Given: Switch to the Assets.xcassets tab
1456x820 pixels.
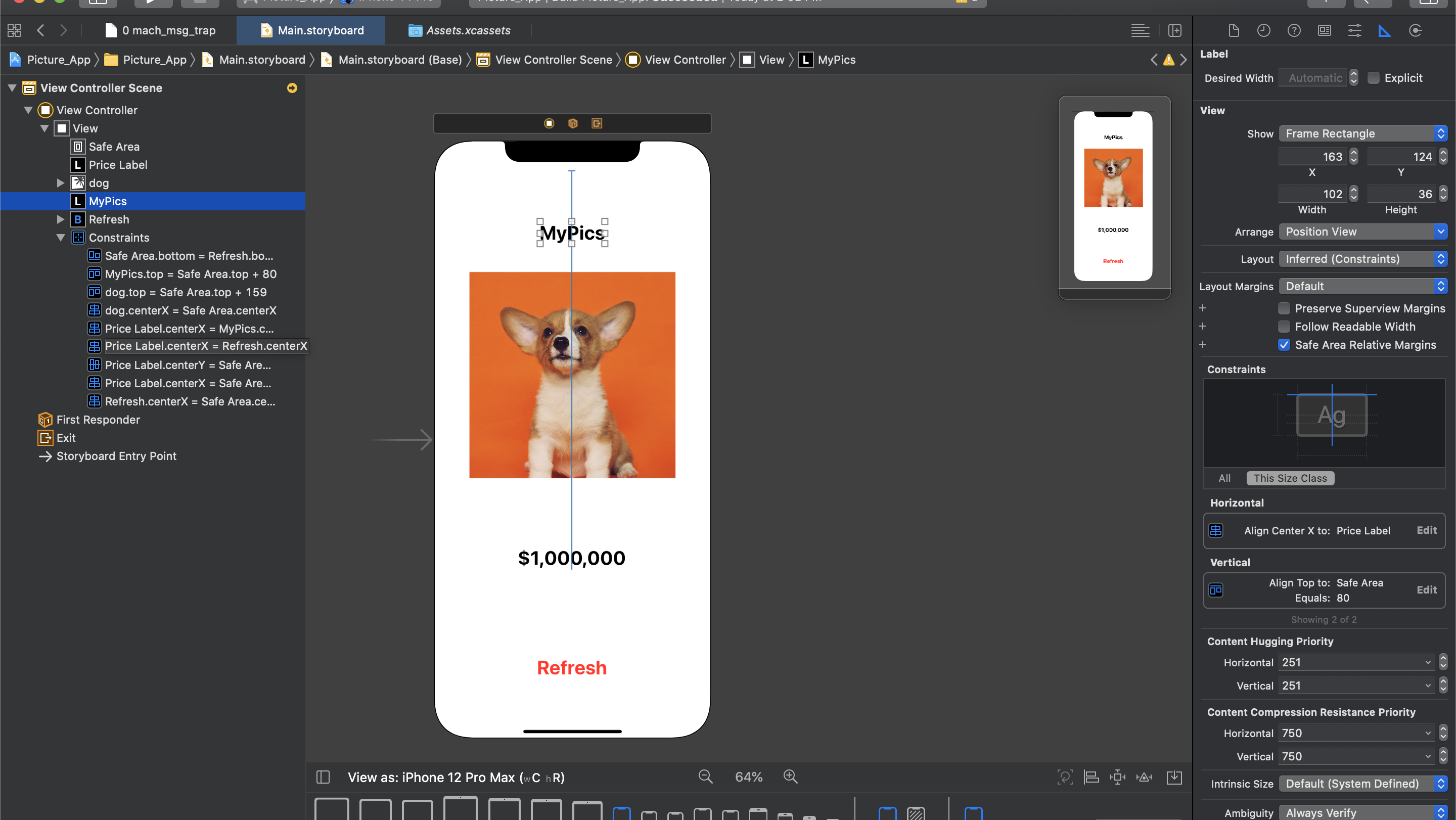Looking at the screenshot, I should tap(459, 30).
